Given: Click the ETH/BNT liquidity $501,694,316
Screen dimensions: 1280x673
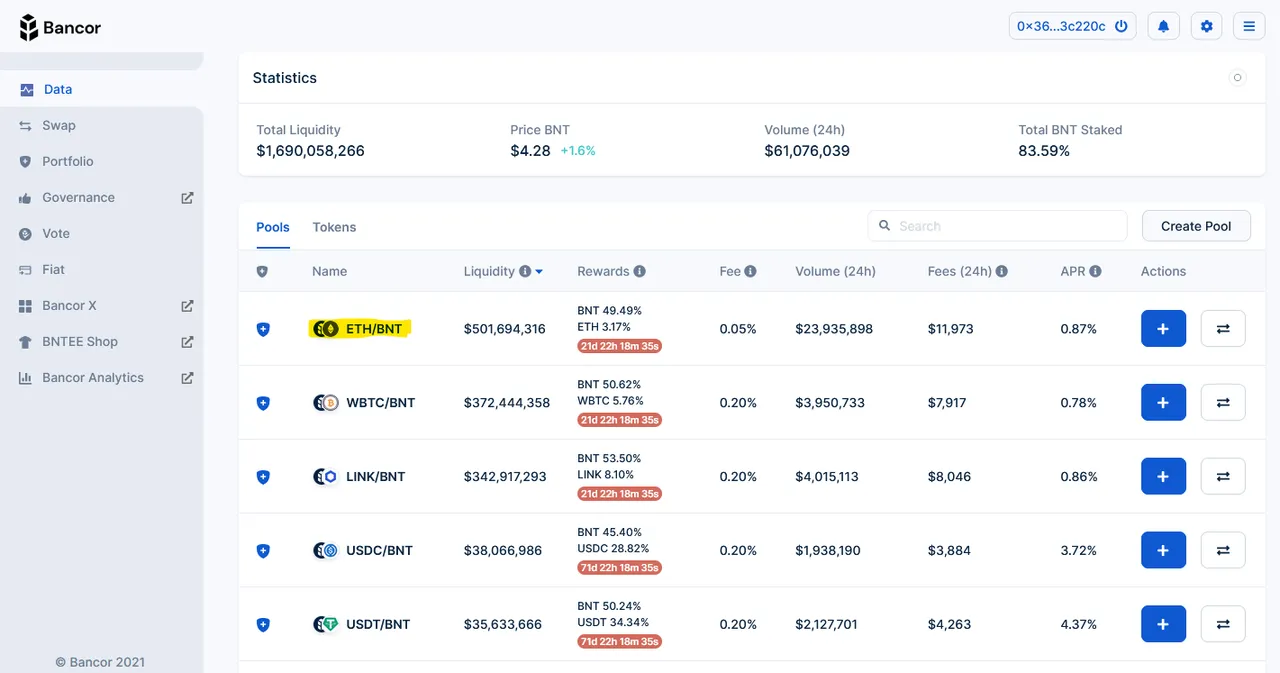Looking at the screenshot, I should tap(505, 329).
